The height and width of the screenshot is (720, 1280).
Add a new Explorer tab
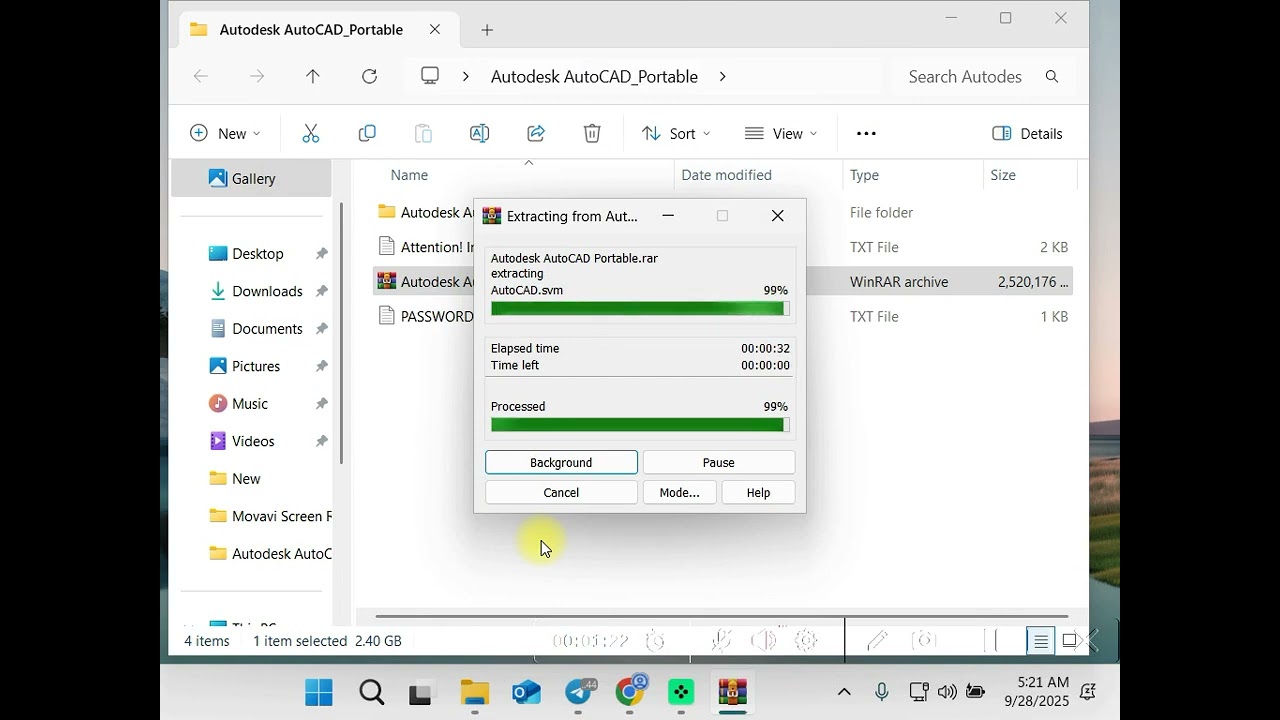pyautogui.click(x=487, y=30)
